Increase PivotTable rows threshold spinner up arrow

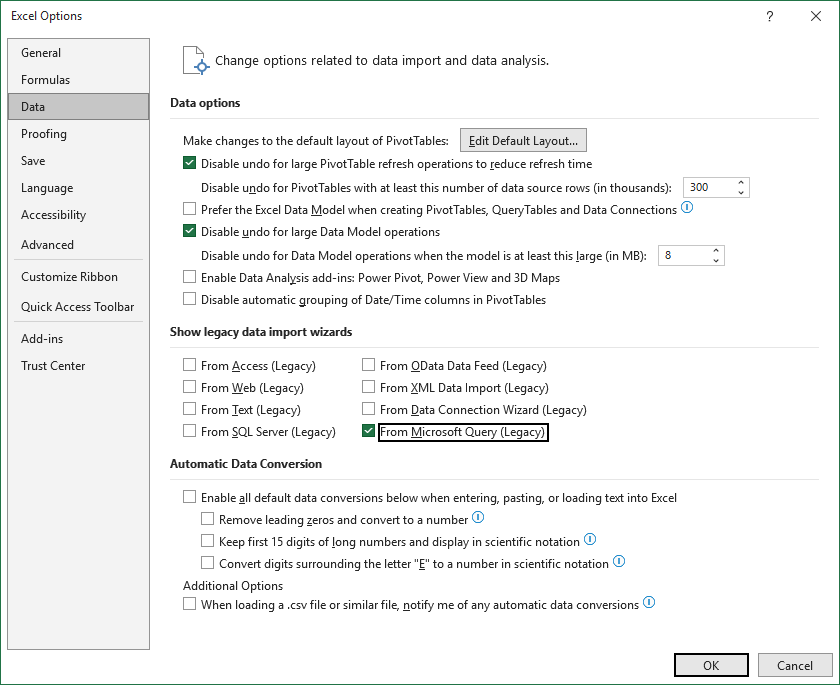[x=741, y=183]
